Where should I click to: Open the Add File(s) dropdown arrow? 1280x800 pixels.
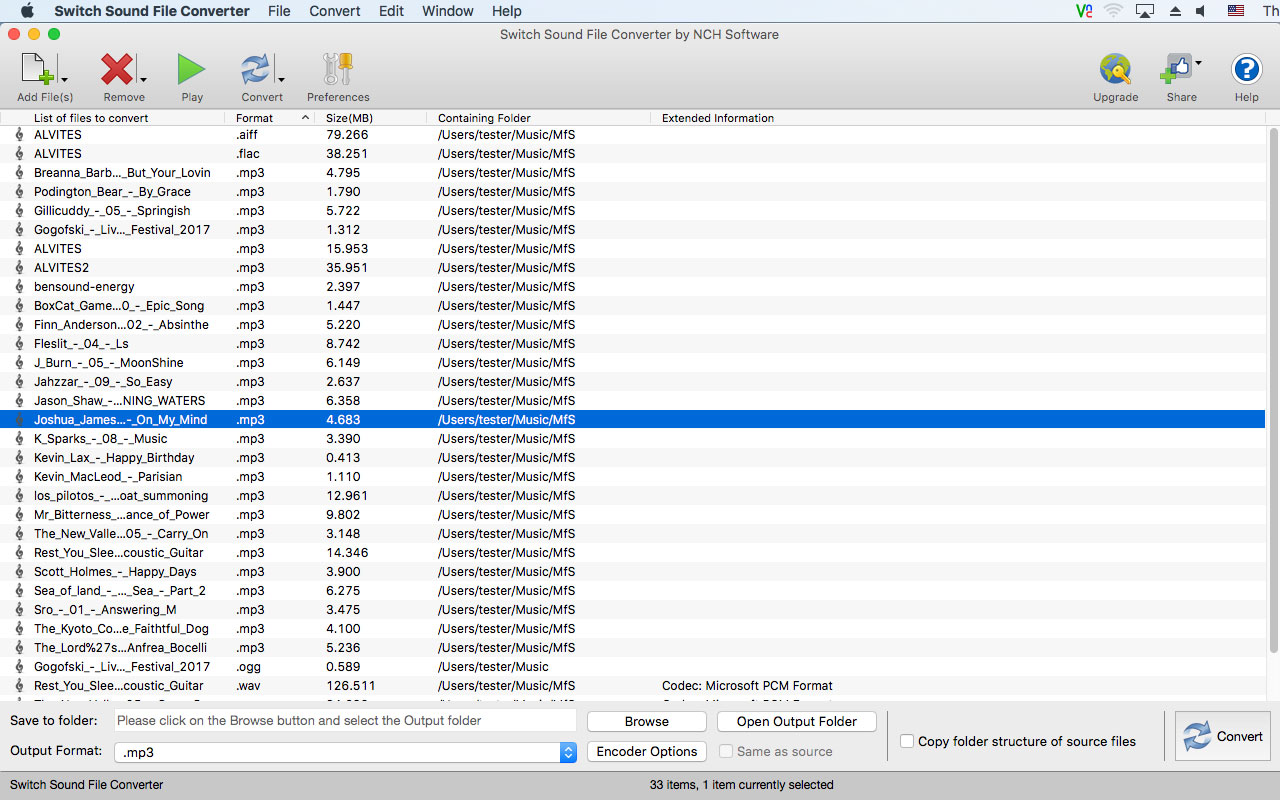65,79
